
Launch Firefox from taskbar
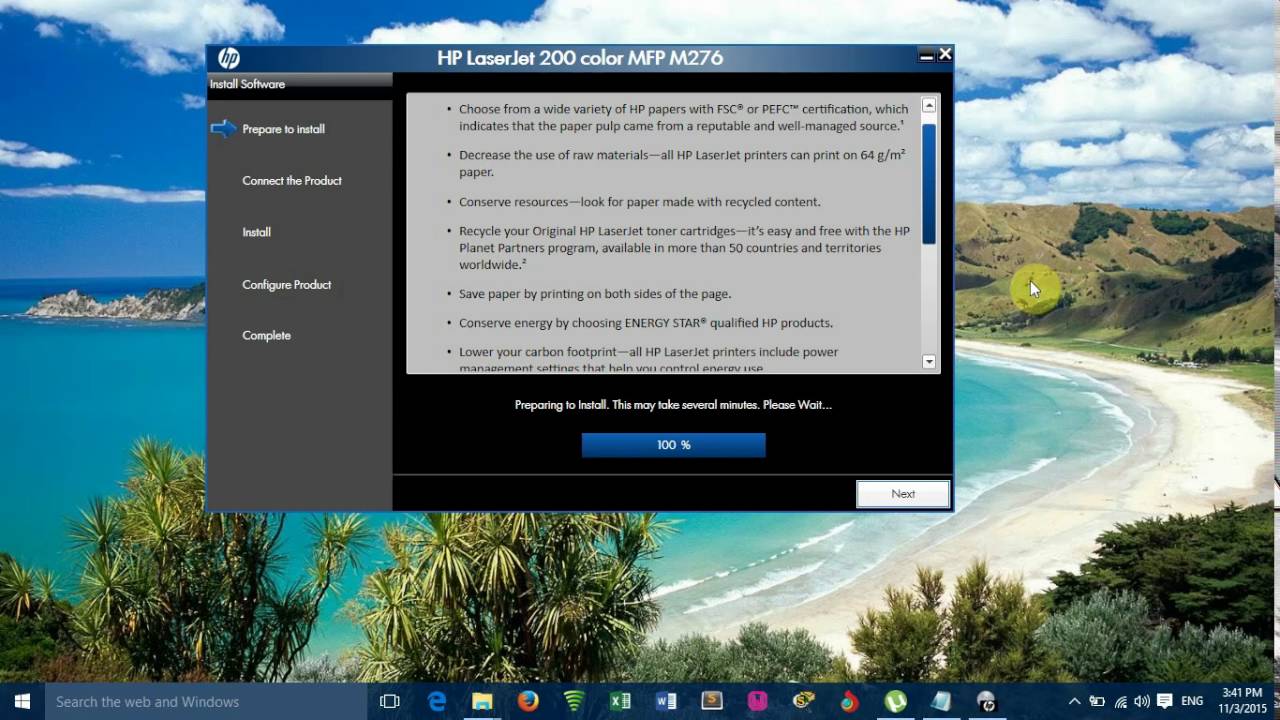528,702
